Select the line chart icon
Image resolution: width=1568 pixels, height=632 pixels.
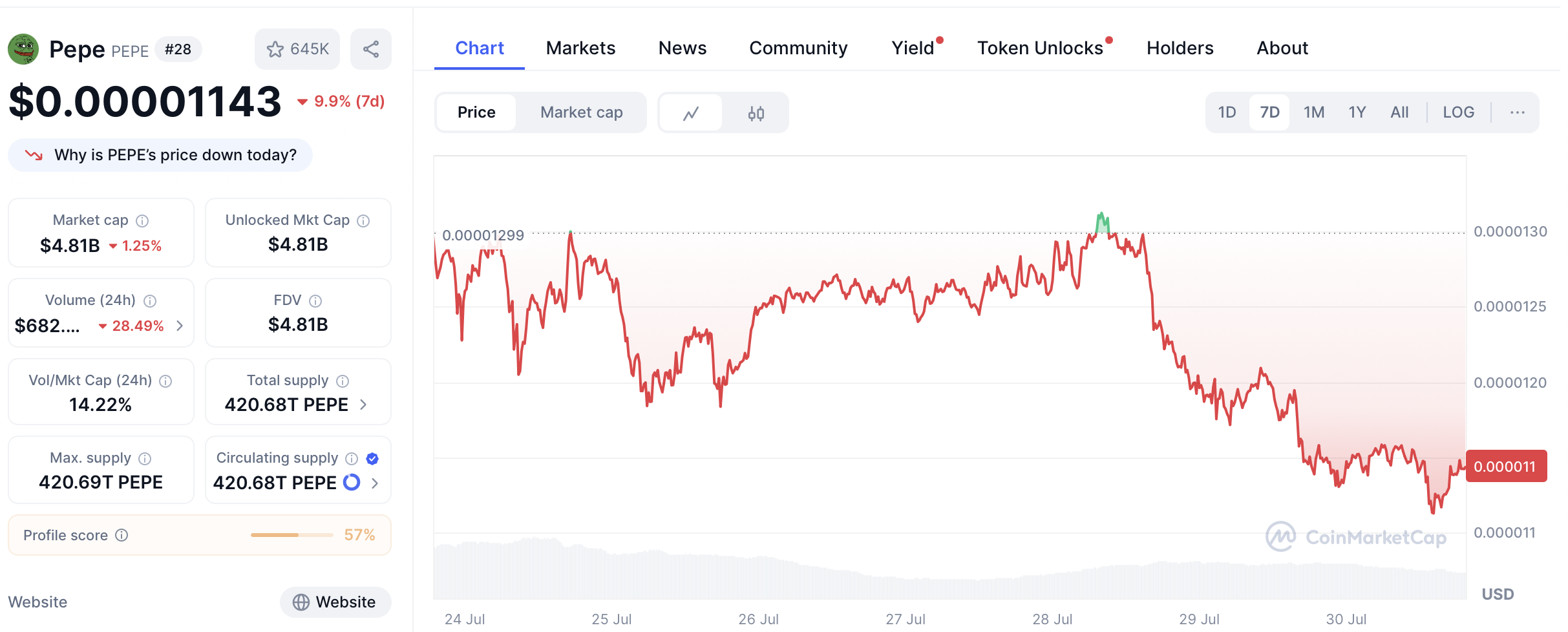point(691,113)
